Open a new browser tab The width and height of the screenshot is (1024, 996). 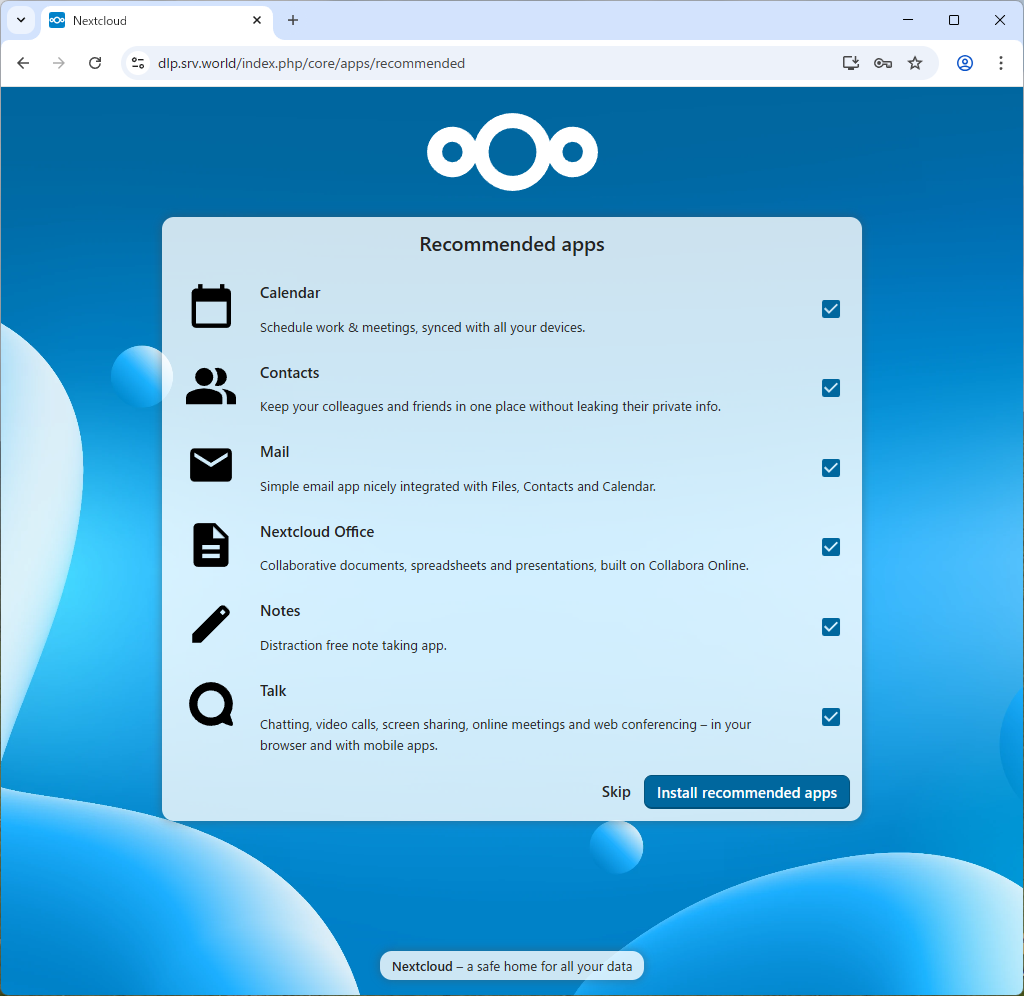click(x=293, y=20)
